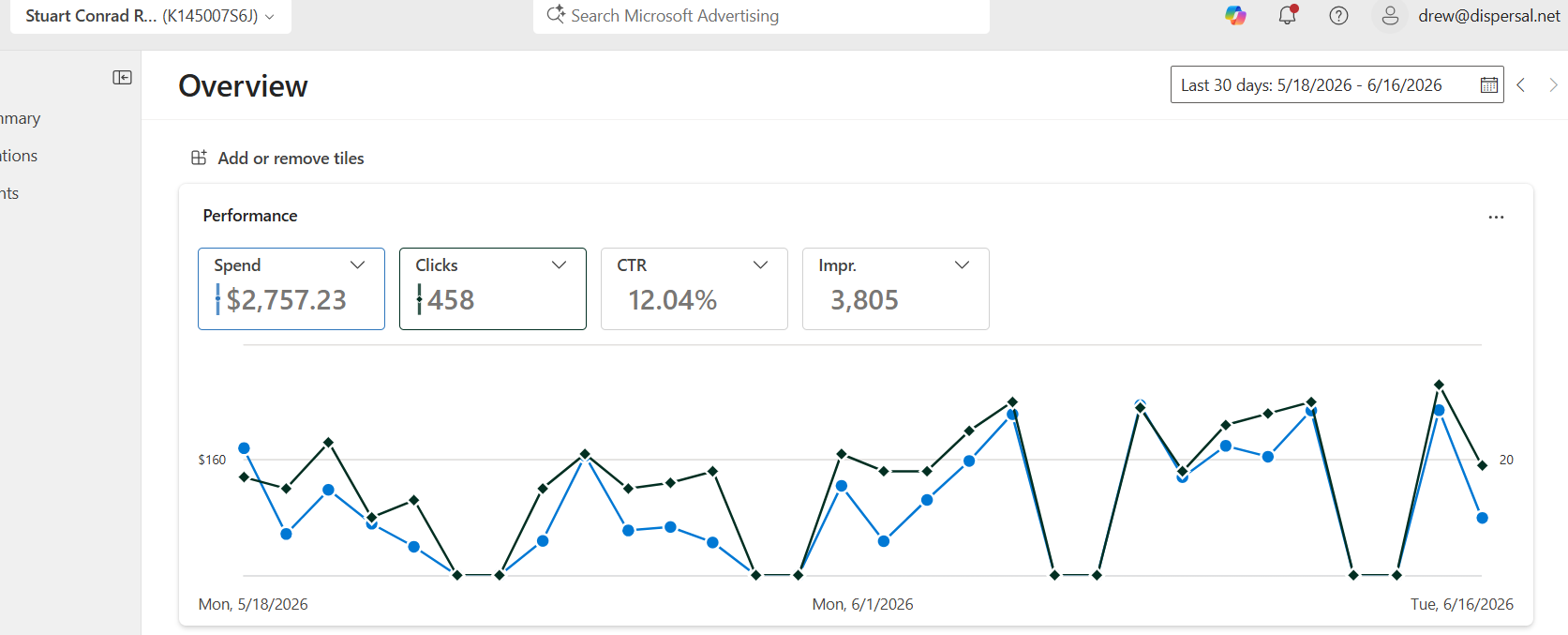Viewport: 1568px width, 635px height.
Task: Click the first blue spend data point
Action: click(x=244, y=448)
